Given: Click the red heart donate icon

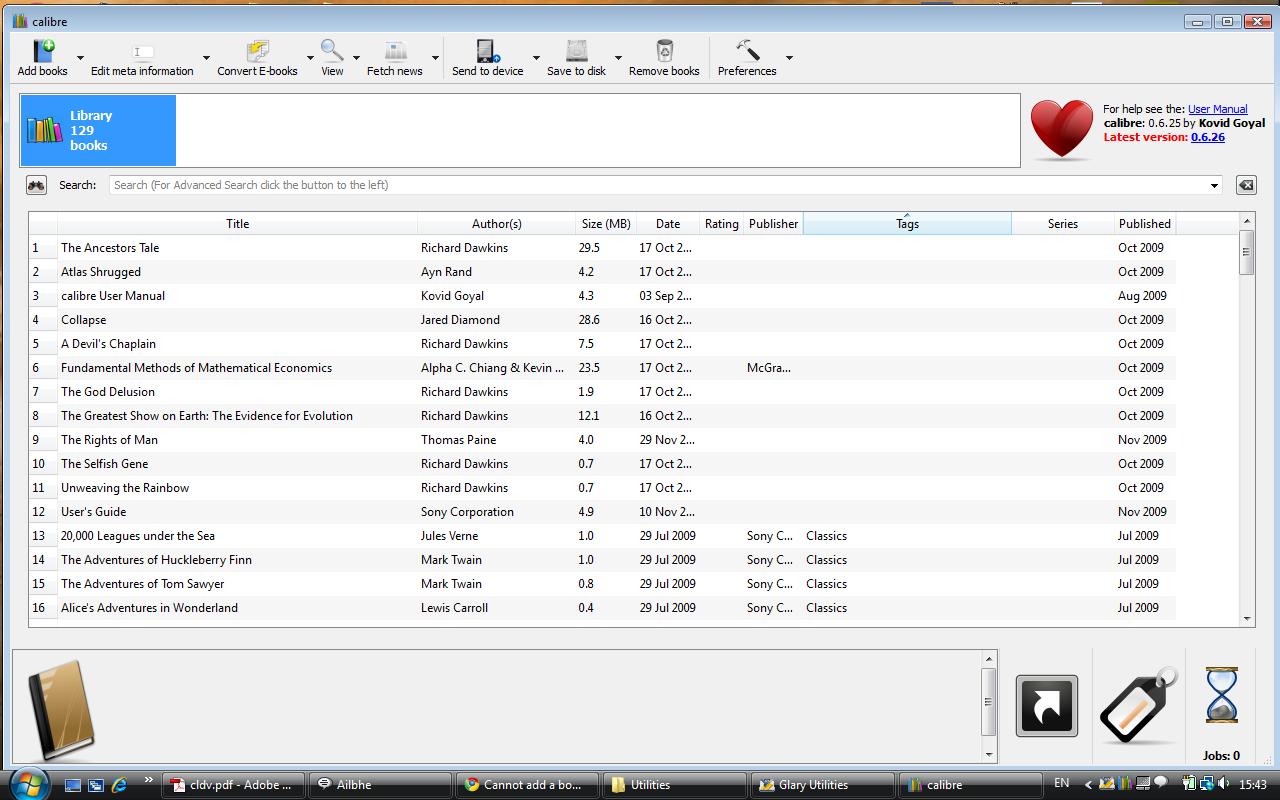Looking at the screenshot, I should (1061, 129).
